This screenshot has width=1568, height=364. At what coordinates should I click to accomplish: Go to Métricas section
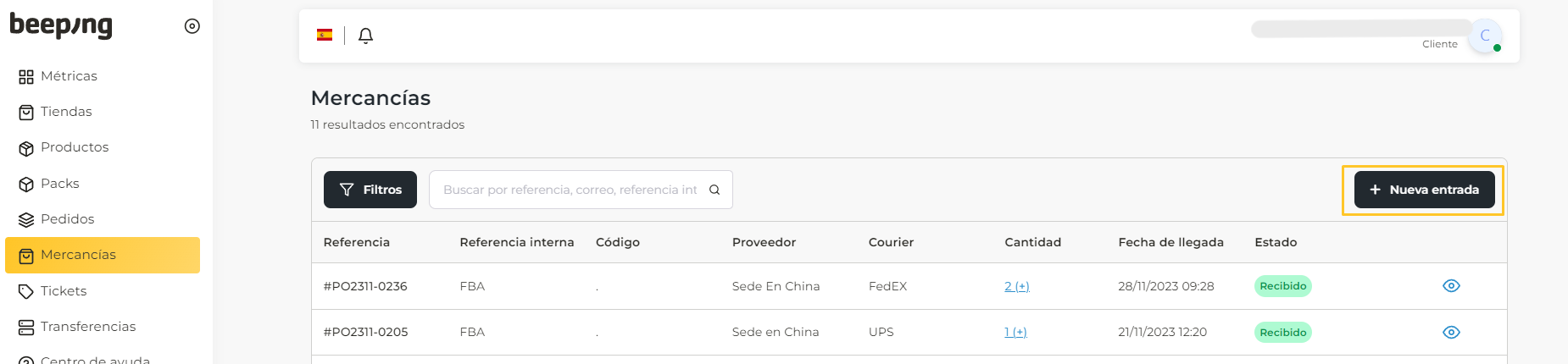pos(69,76)
